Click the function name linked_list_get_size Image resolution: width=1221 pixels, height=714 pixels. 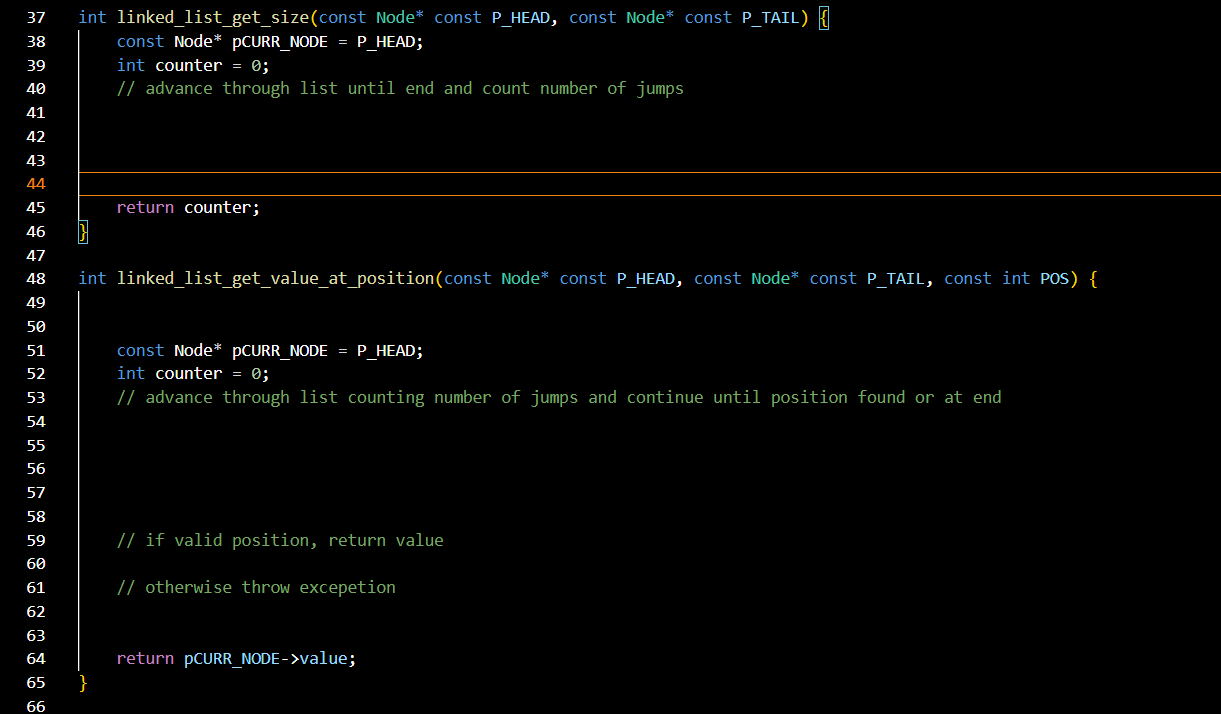[x=216, y=17]
